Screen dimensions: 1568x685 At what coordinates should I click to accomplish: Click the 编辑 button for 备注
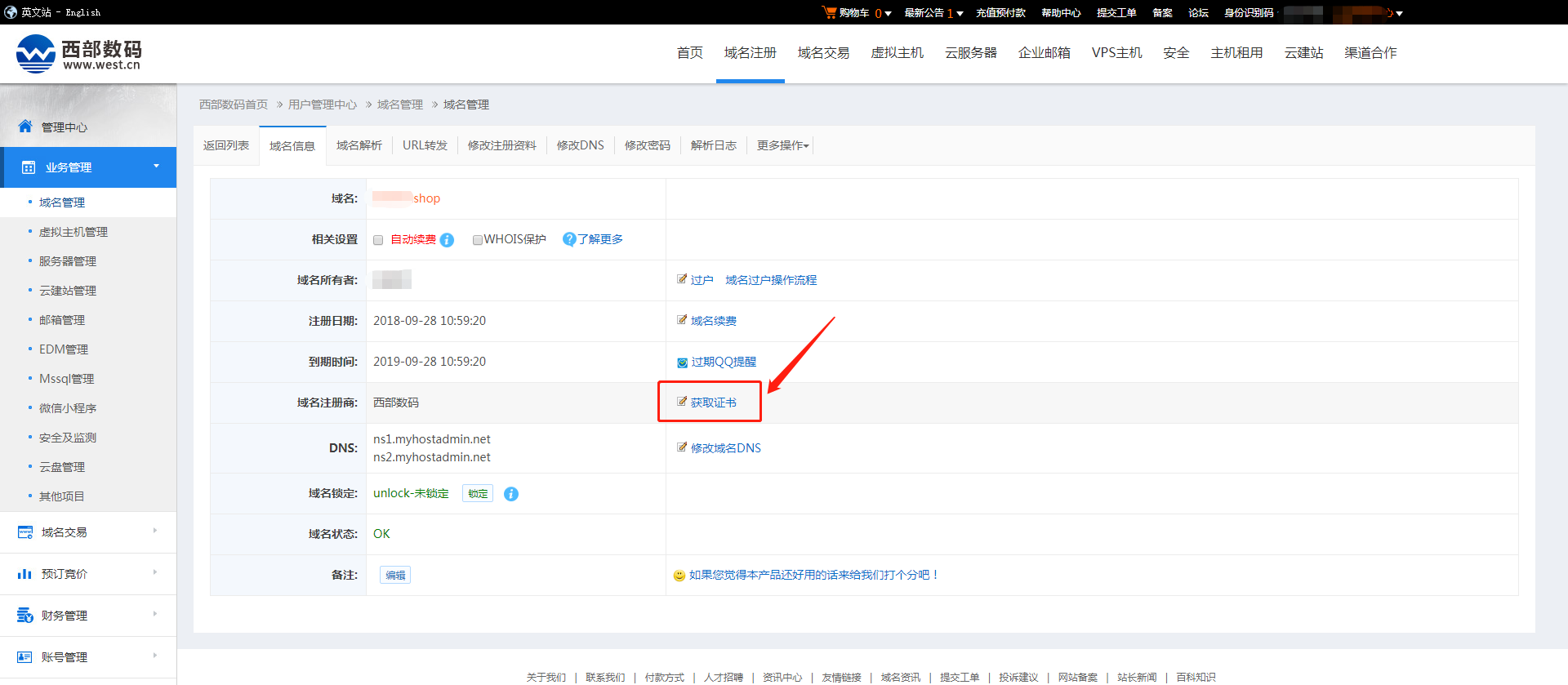(x=395, y=576)
